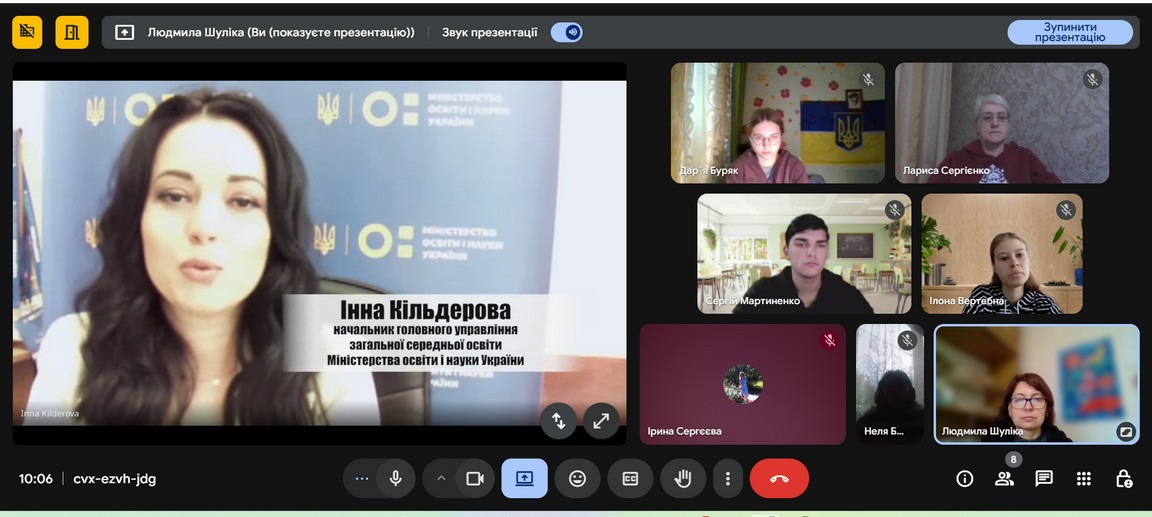Turn on closed captions
Image resolution: width=1152 pixels, height=517 pixels.
click(630, 479)
